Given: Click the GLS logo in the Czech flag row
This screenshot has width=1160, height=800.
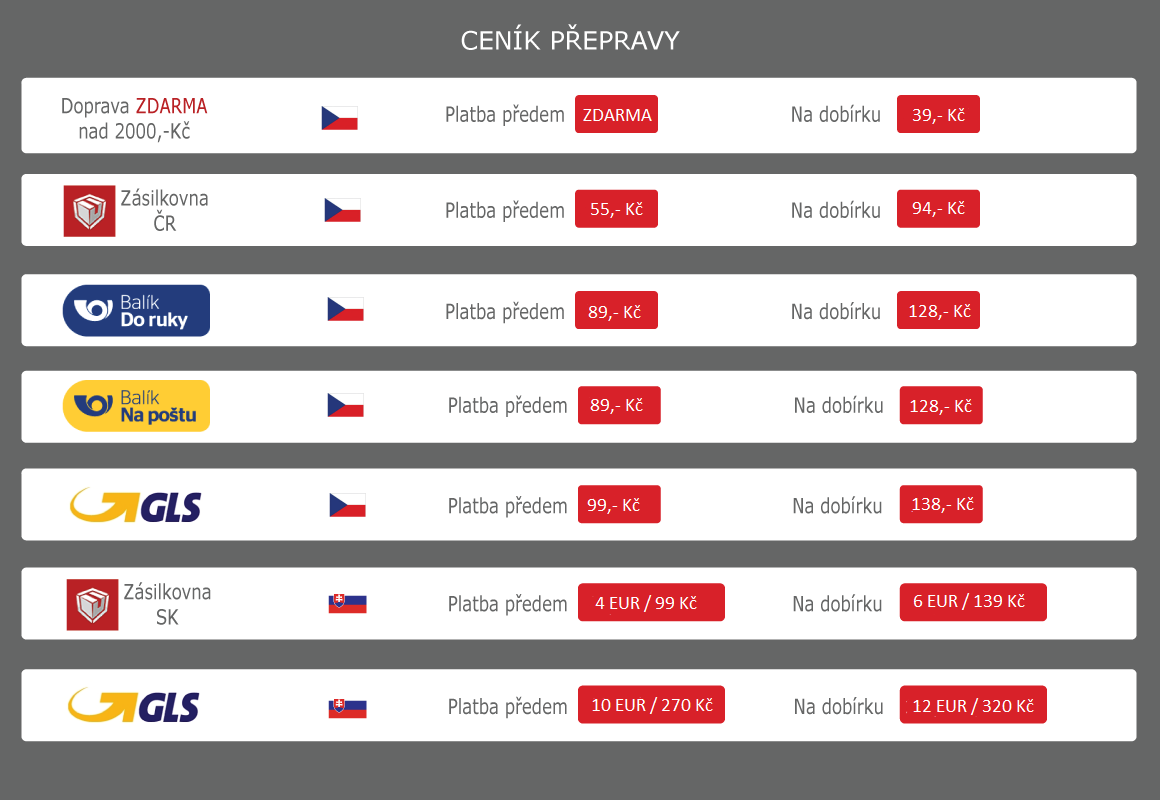Looking at the screenshot, I should click(135, 505).
